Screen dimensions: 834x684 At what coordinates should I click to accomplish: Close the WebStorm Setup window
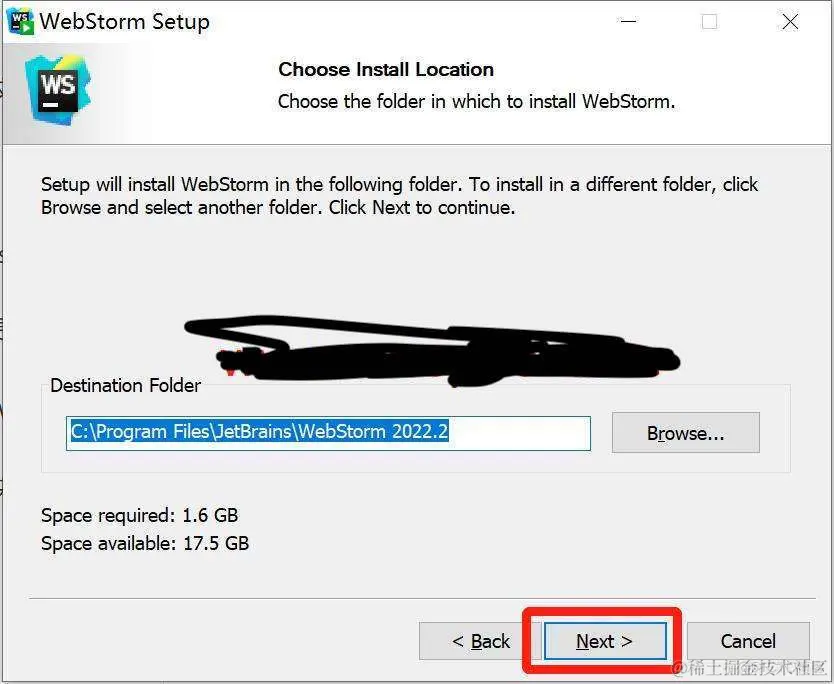coord(790,22)
